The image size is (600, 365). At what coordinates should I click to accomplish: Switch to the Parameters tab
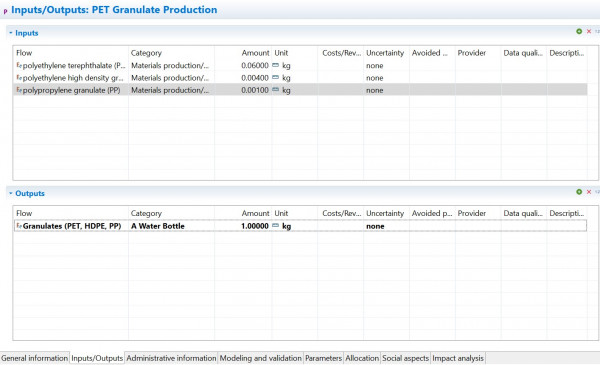click(323, 358)
